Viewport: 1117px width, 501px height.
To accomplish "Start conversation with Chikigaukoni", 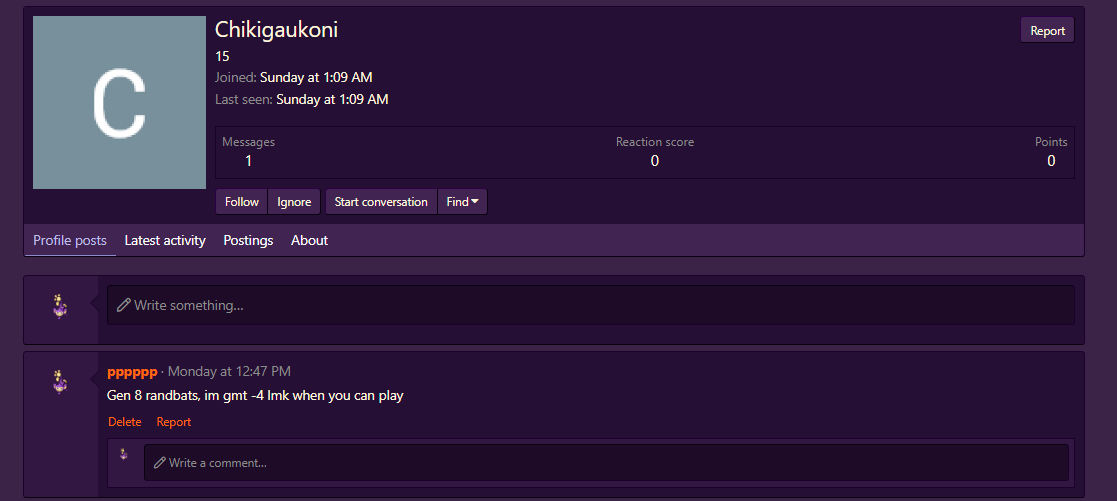I will (381, 202).
